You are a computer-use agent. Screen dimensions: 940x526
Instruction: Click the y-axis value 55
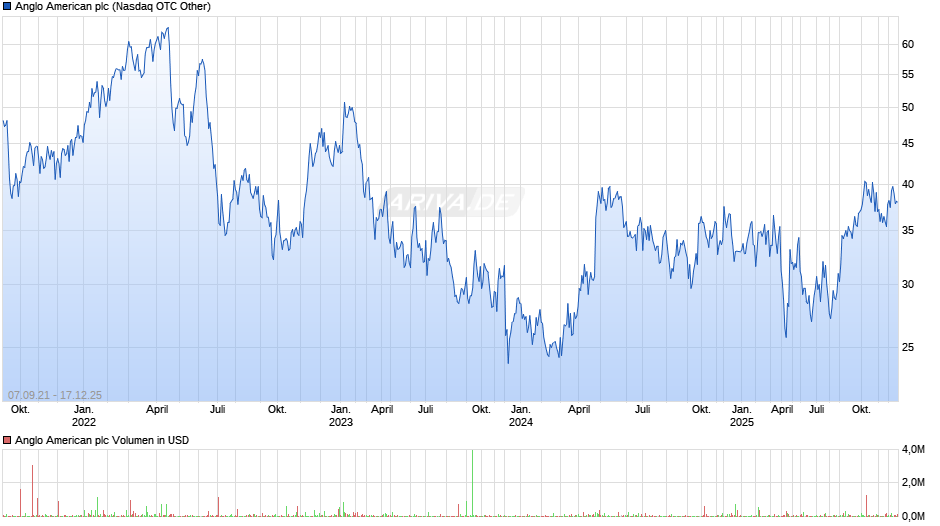908,74
